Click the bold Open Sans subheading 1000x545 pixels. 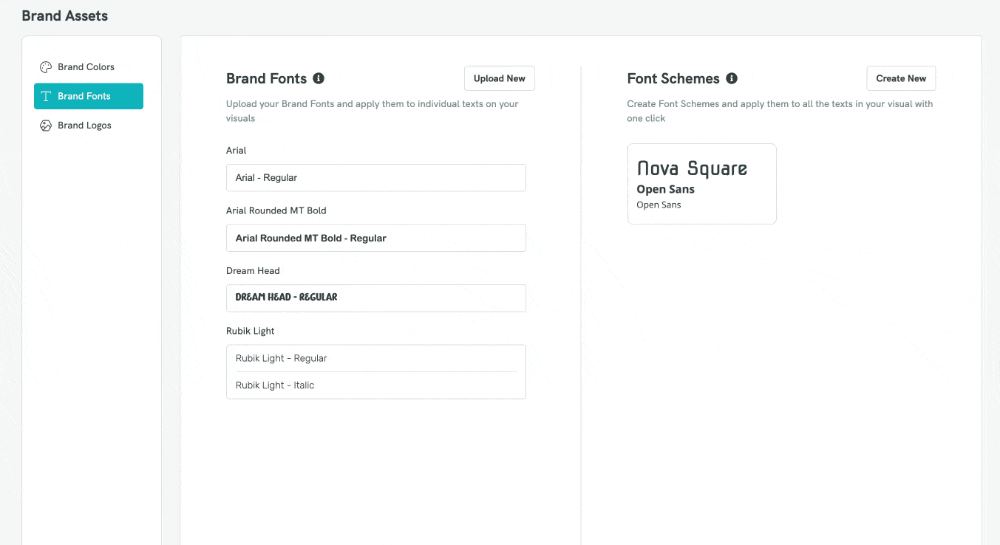pos(665,189)
